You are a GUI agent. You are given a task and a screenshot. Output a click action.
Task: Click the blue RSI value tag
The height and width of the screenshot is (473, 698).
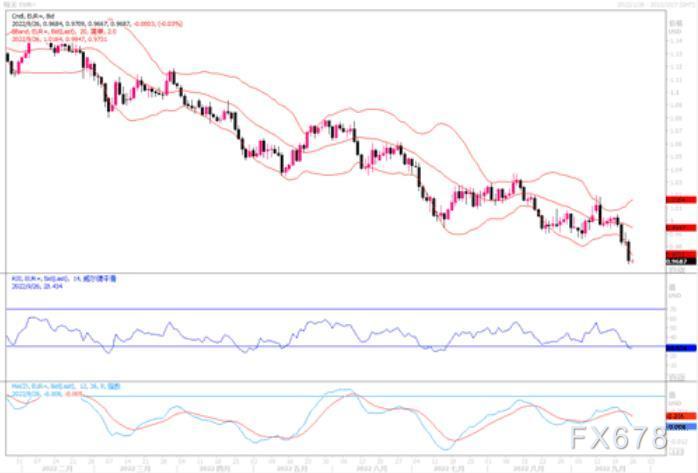681,348
